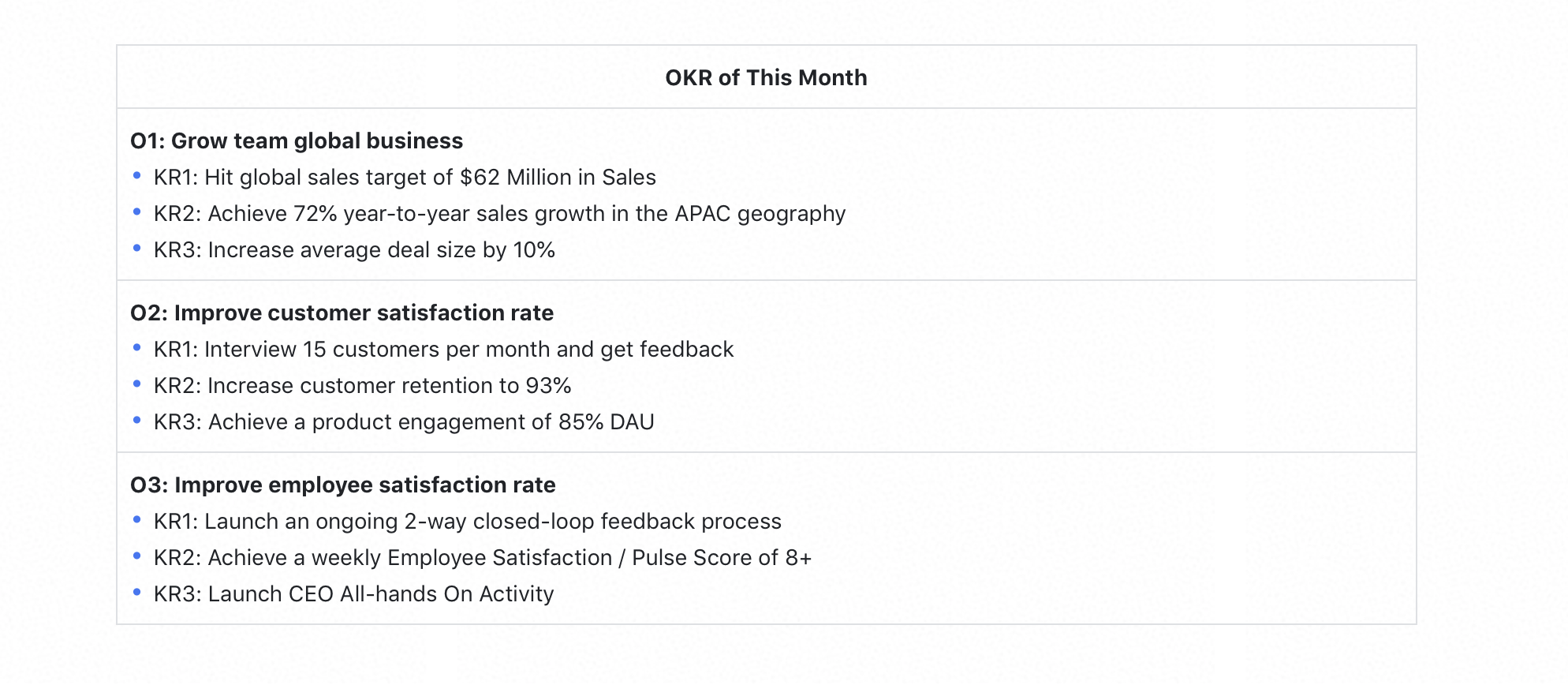Click the customer retention to 93% line

click(362, 385)
